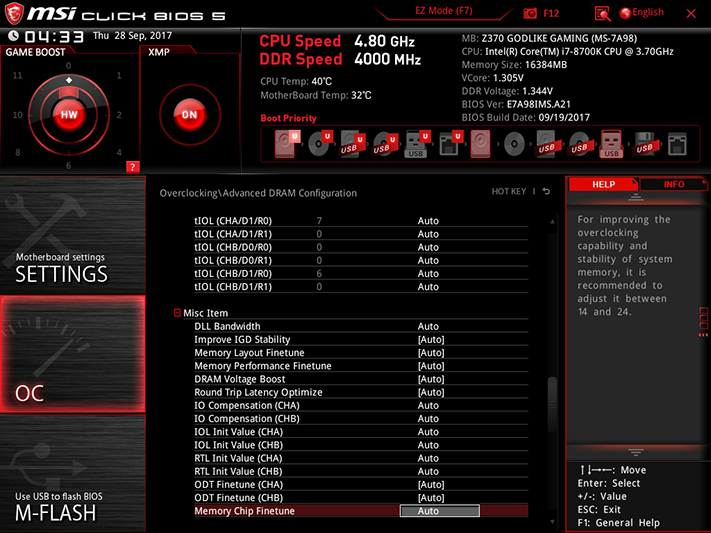711x533 pixels.
Task: Select tIOL (CHB/D1/R0) row
Action: [x=361, y=274]
